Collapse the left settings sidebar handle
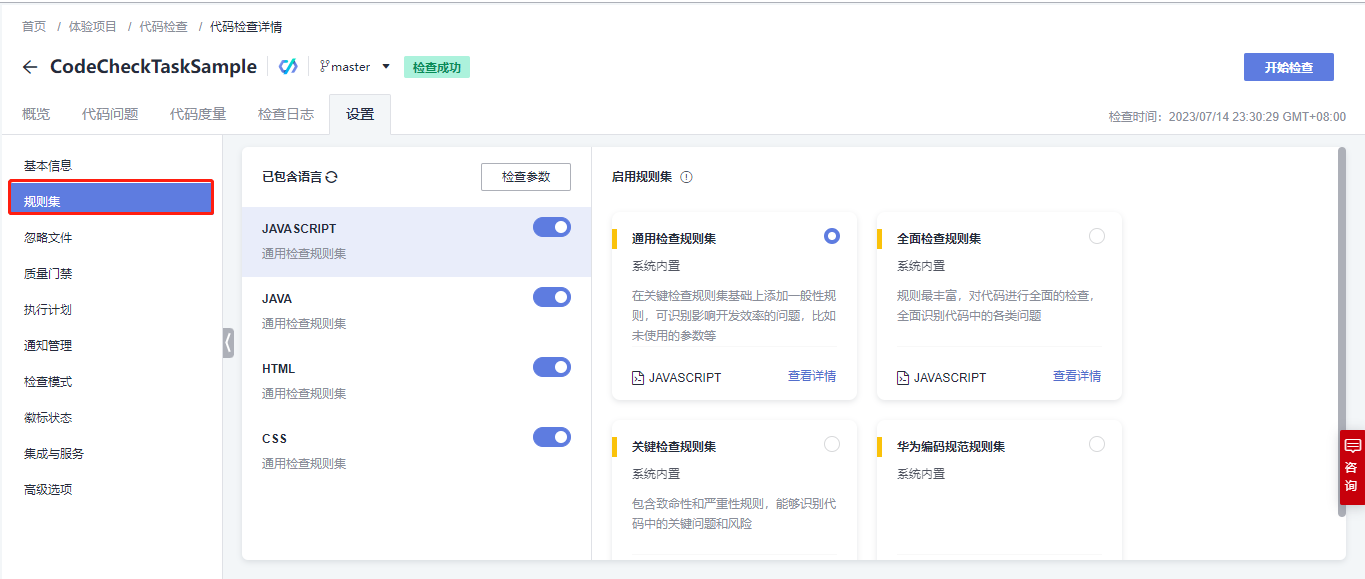The width and height of the screenshot is (1365, 579). [228, 343]
